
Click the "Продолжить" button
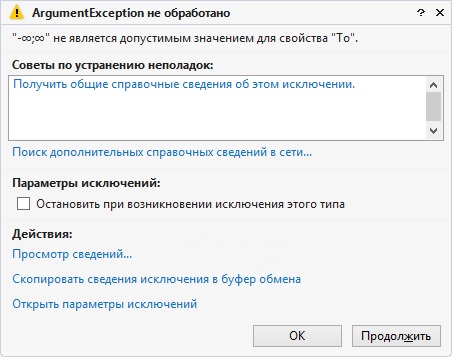coord(396,336)
